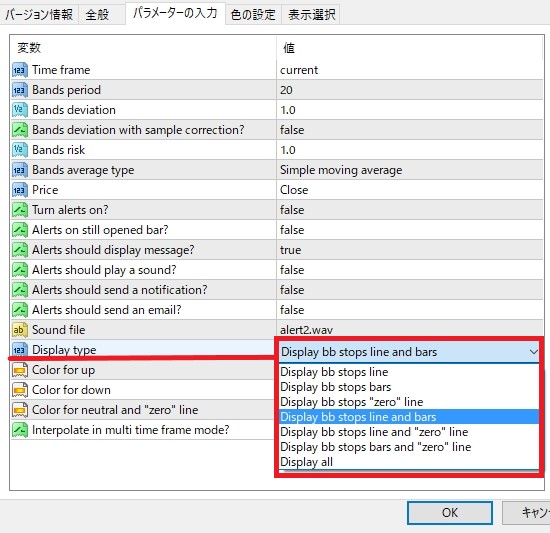Click the Interpolate in multi time frame icon
Viewport: 550px width, 533px height.
pos(20,430)
